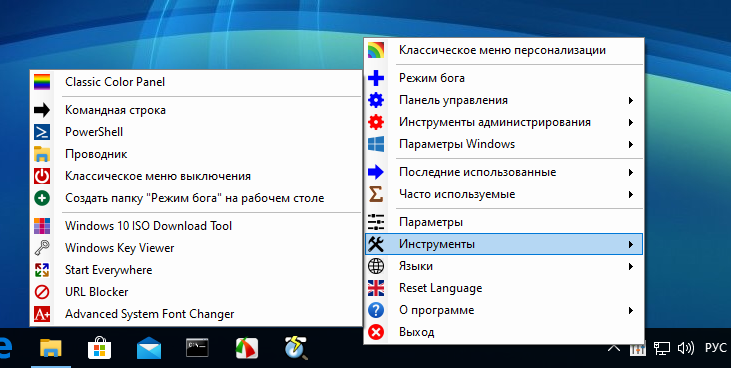The image size is (731, 368).
Task: Click the sigma Часто используемые icon
Action: (376, 194)
